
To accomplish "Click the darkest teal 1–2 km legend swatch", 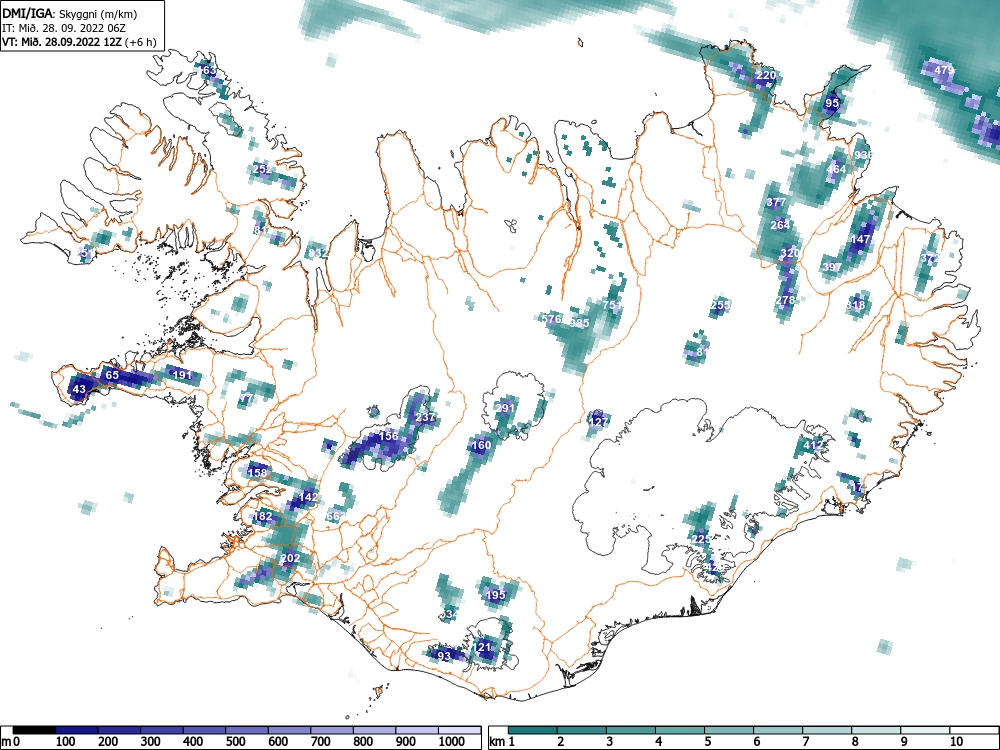I will 533,730.
